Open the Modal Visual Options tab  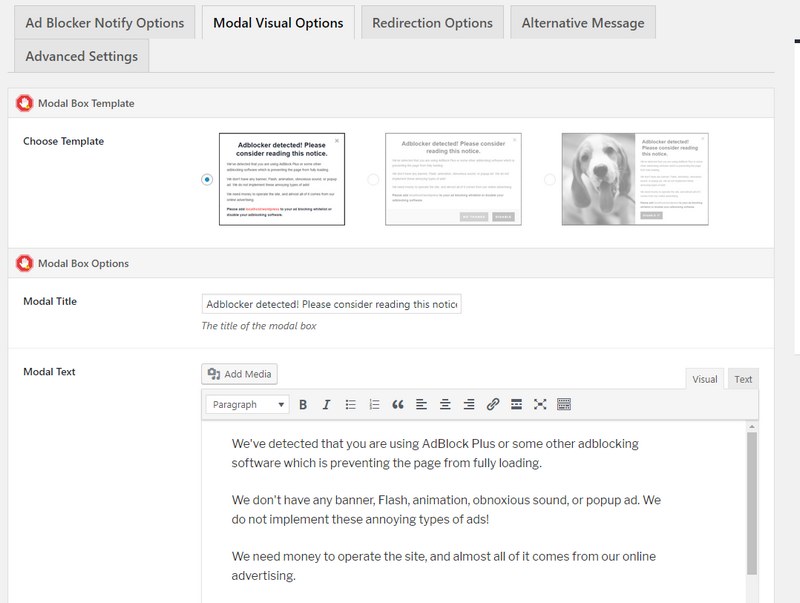coord(278,22)
